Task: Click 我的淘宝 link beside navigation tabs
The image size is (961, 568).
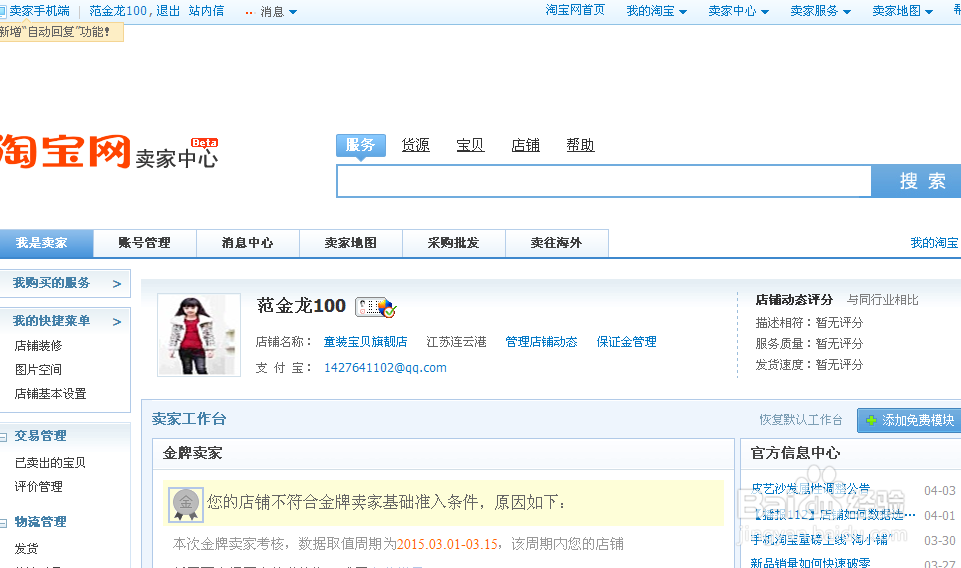Action: [934, 243]
